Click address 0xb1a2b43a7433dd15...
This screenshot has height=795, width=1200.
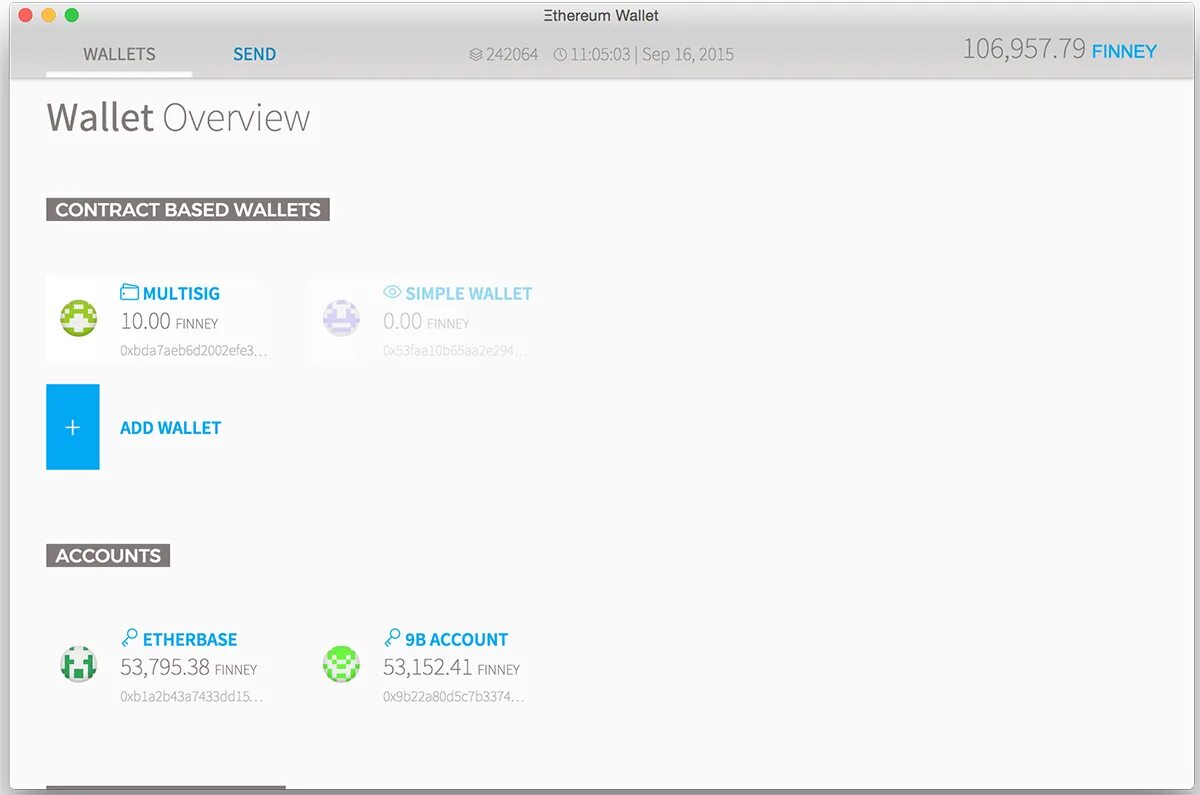pos(192,696)
